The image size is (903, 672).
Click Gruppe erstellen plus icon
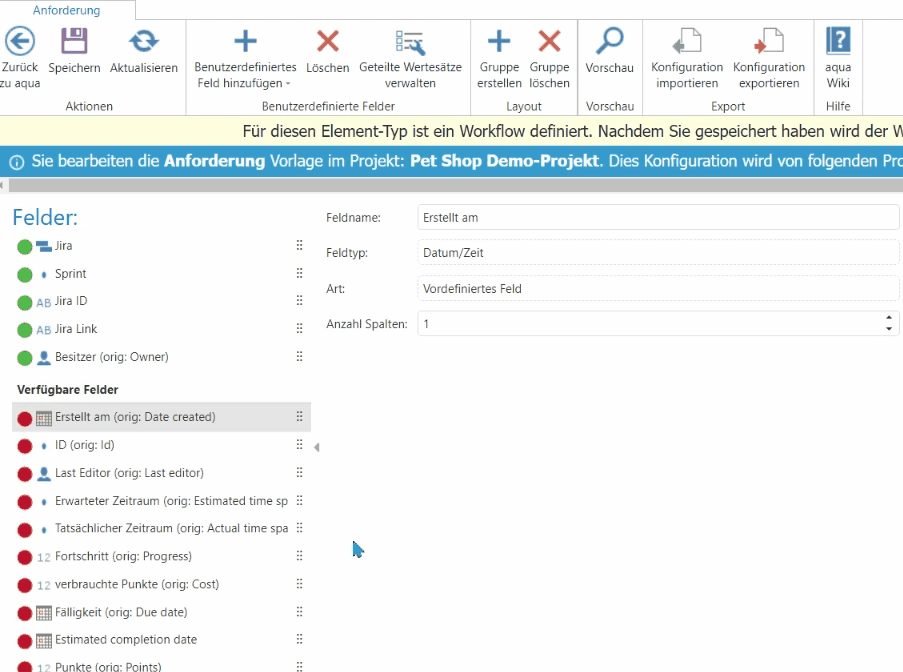(x=498, y=41)
